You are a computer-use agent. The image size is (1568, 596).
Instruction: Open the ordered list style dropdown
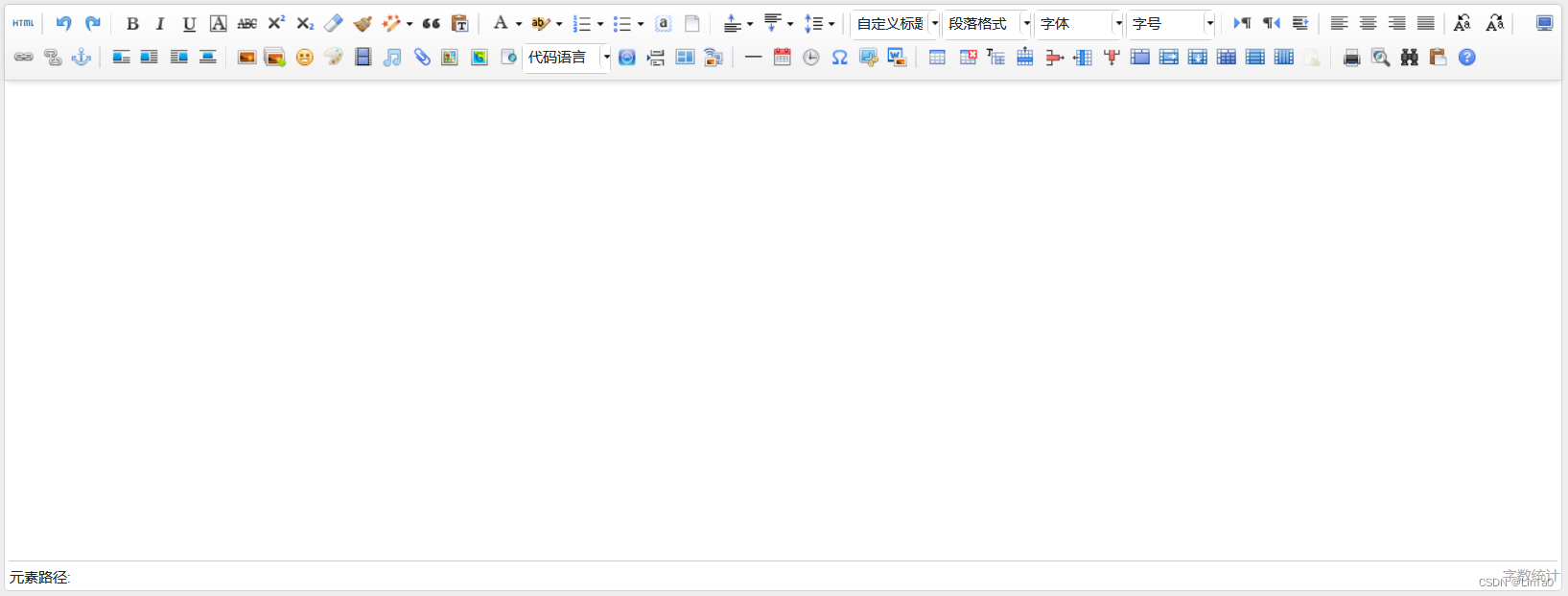tap(600, 24)
